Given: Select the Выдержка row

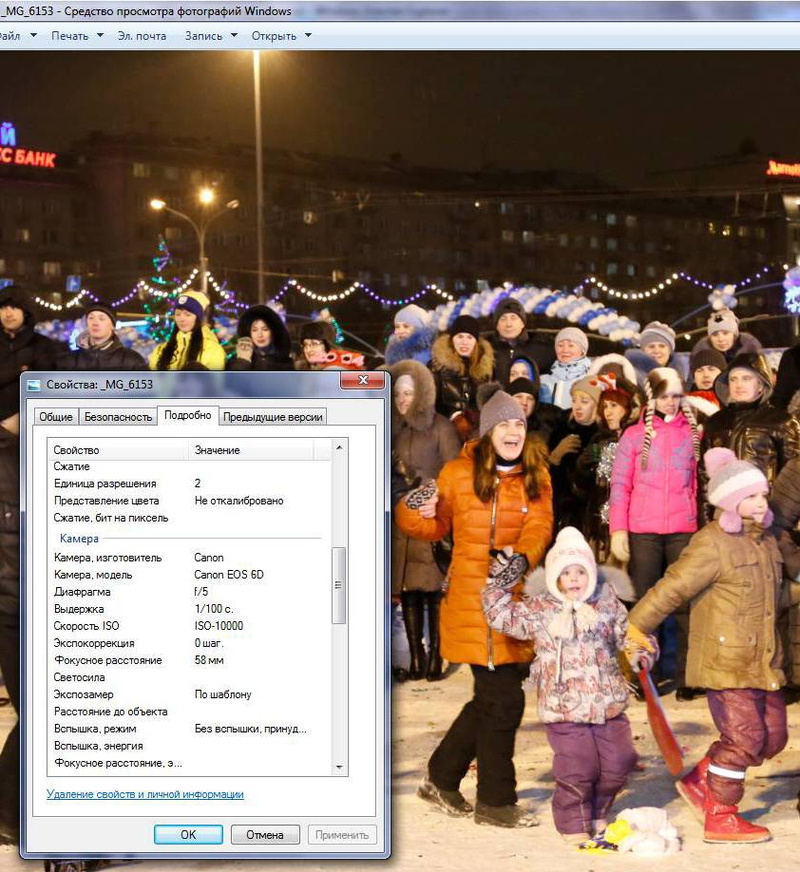Looking at the screenshot, I should (x=189, y=609).
